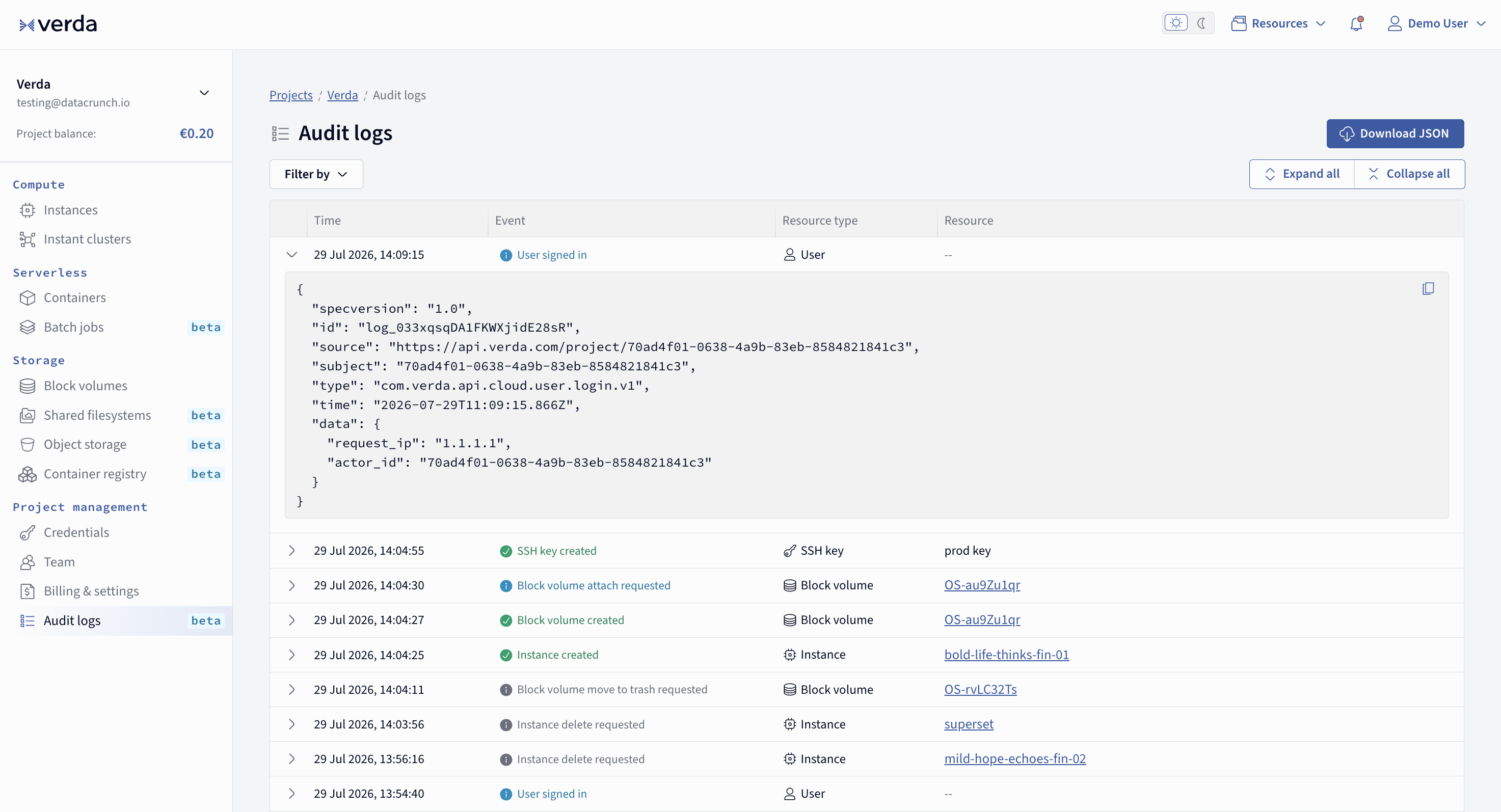Collapse the 14:09:15 User signed in row
Screen dimensions: 1501x812
click(x=292, y=255)
